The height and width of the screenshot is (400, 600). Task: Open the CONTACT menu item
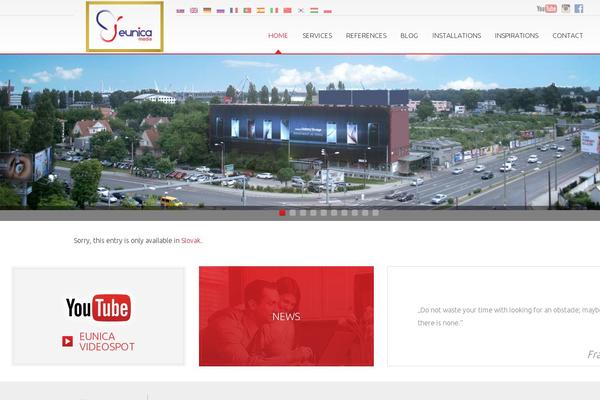click(x=567, y=36)
